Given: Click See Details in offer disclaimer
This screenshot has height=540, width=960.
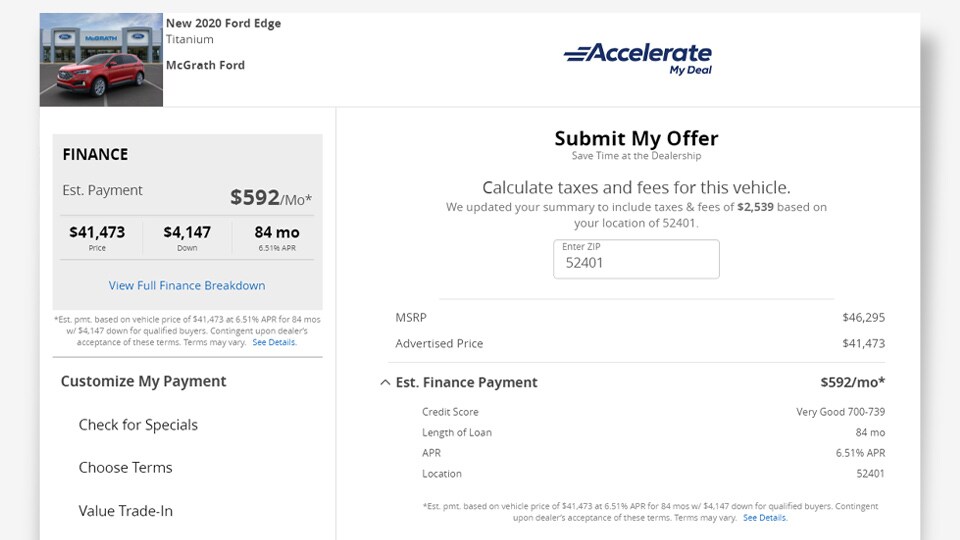Looking at the screenshot, I should [x=765, y=517].
